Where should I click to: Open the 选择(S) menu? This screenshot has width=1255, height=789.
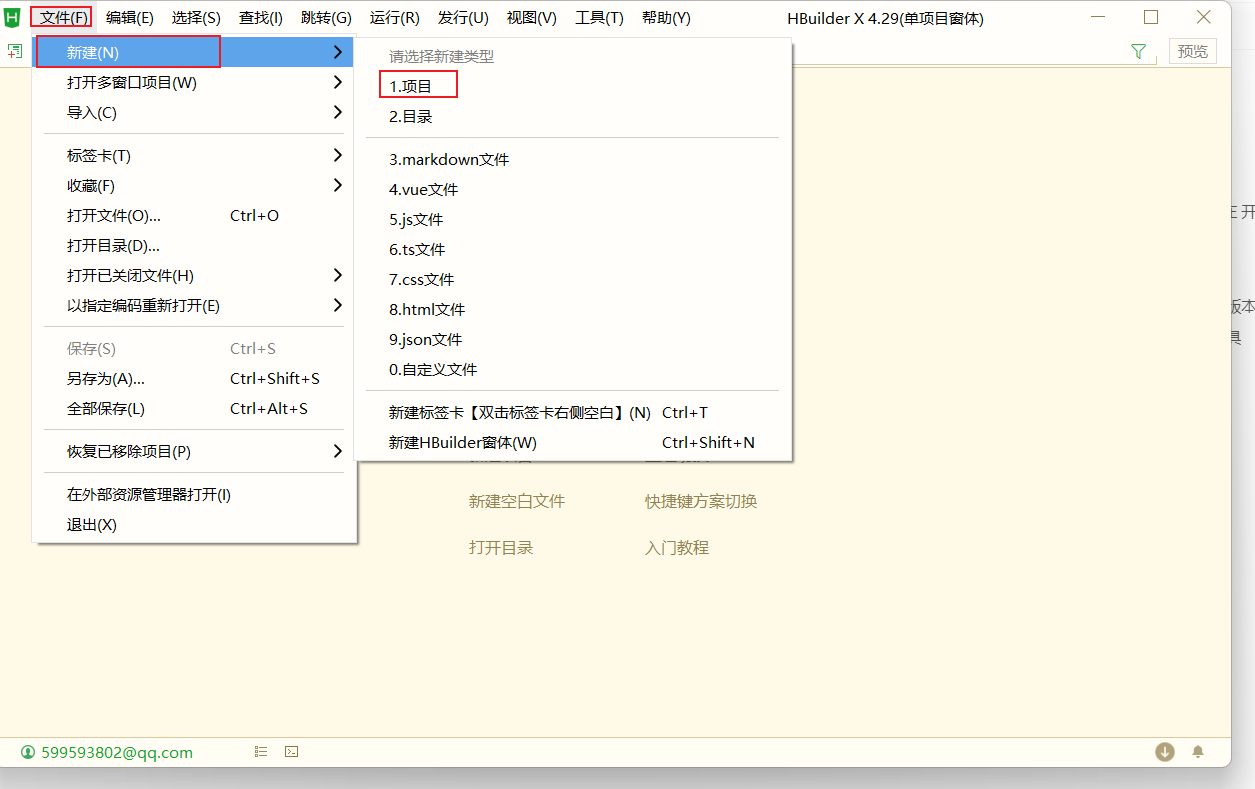[196, 17]
